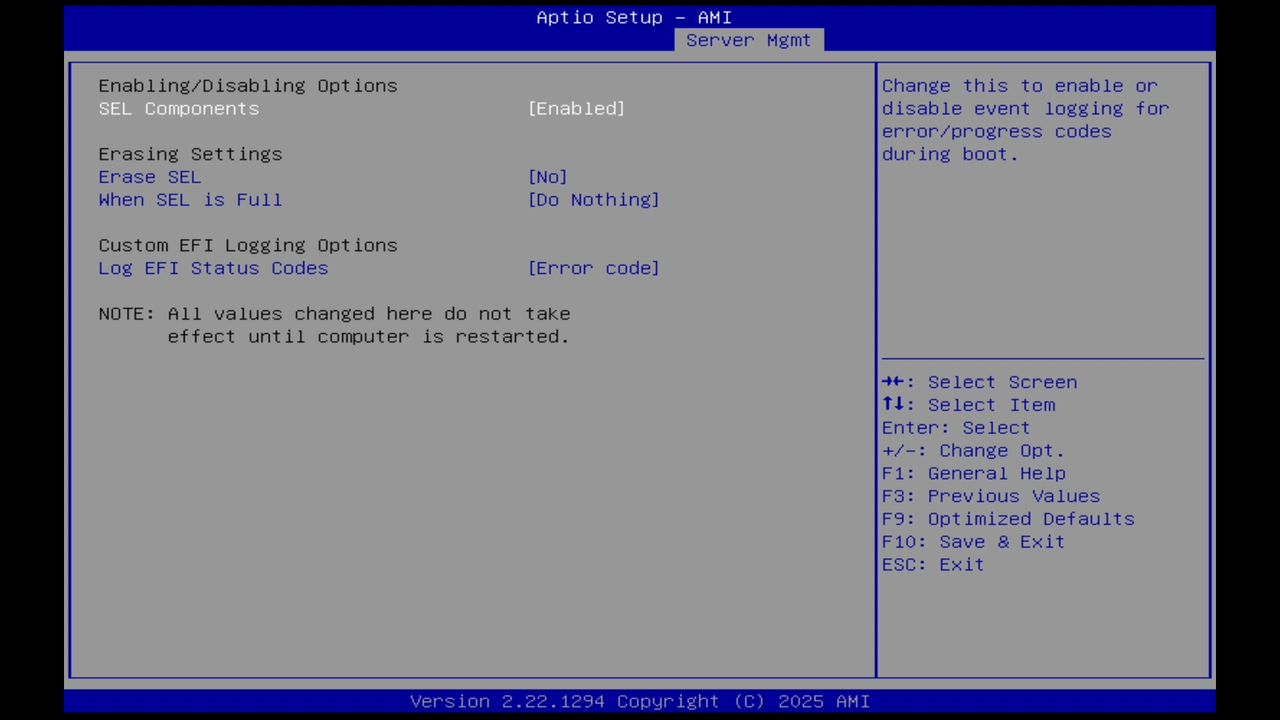Screen dimensions: 1280x720
Task: Click the Enabling/Disabling Options heading
Action: coord(247,85)
